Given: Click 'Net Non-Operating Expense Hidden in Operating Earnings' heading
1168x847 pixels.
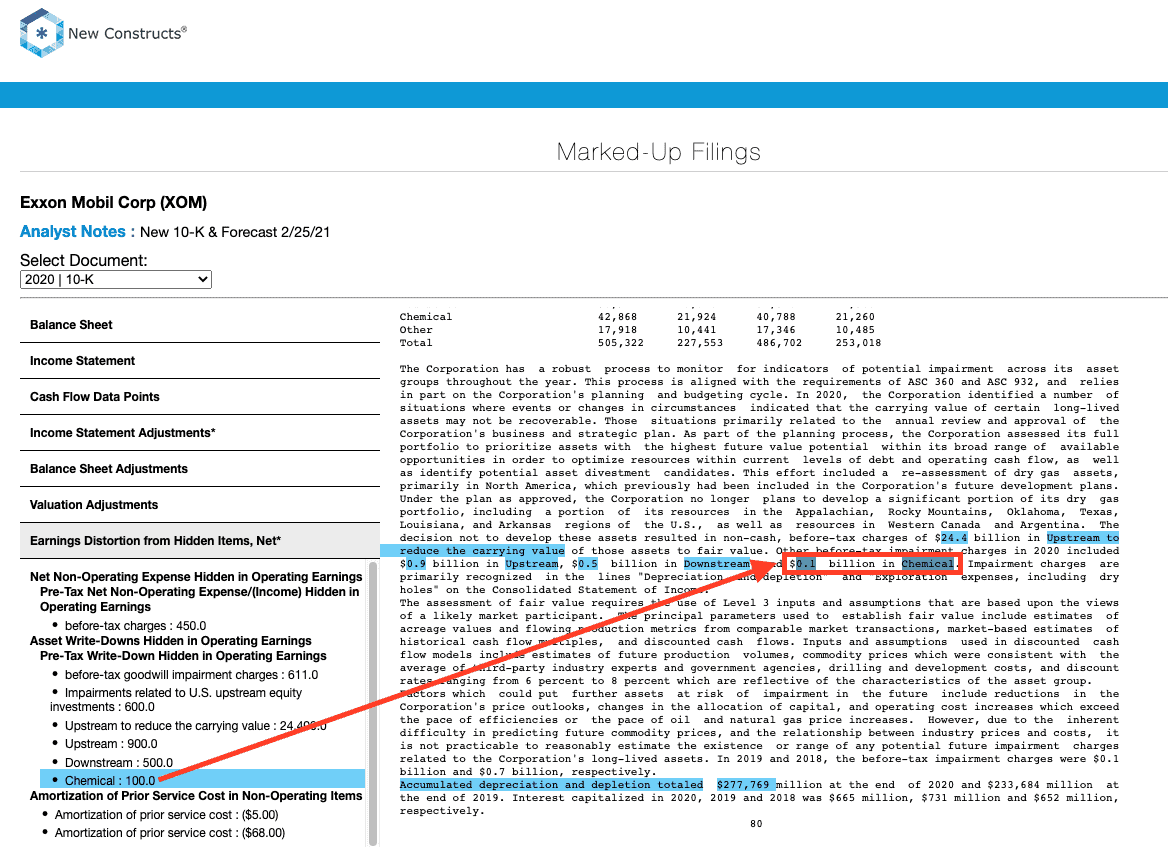Looking at the screenshot, I should point(196,577).
